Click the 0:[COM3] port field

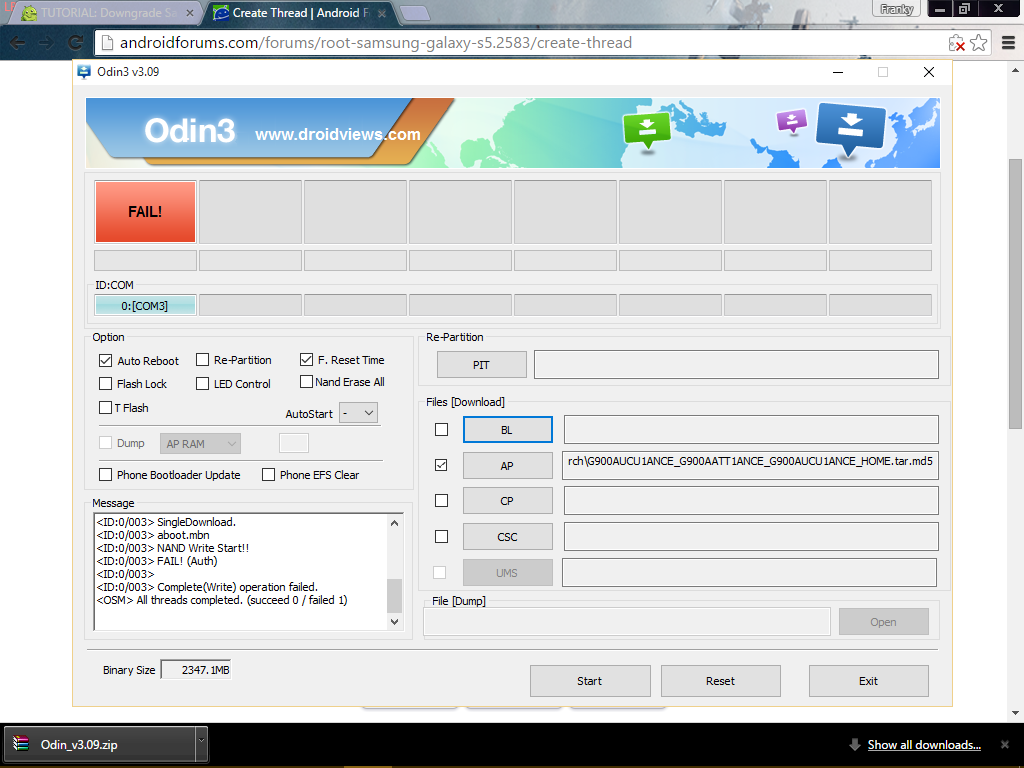pyautogui.click(x=145, y=306)
